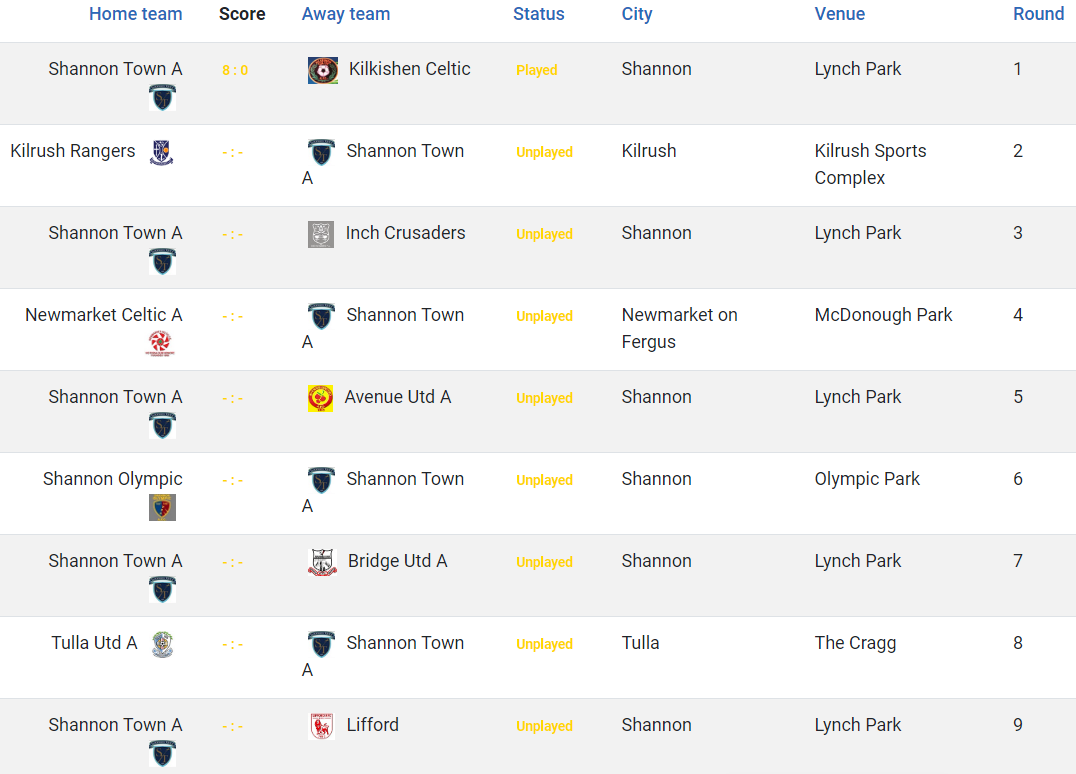Sort fixtures by Round header
Screen dimensions: 1076x774
click(x=1038, y=14)
